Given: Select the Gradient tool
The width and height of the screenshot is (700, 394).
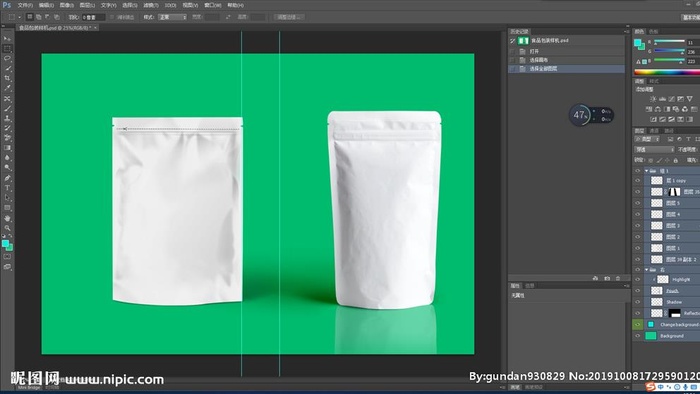Looking at the screenshot, I should click(7, 148).
